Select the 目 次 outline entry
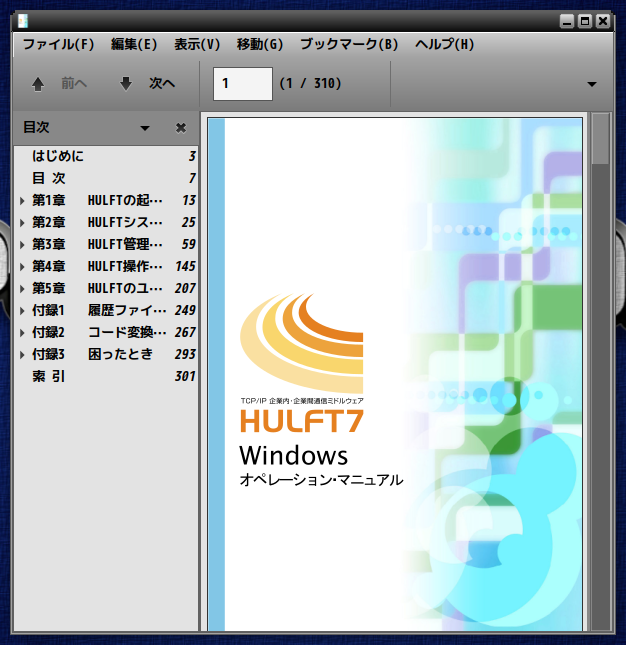This screenshot has height=645, width=626. [106, 178]
